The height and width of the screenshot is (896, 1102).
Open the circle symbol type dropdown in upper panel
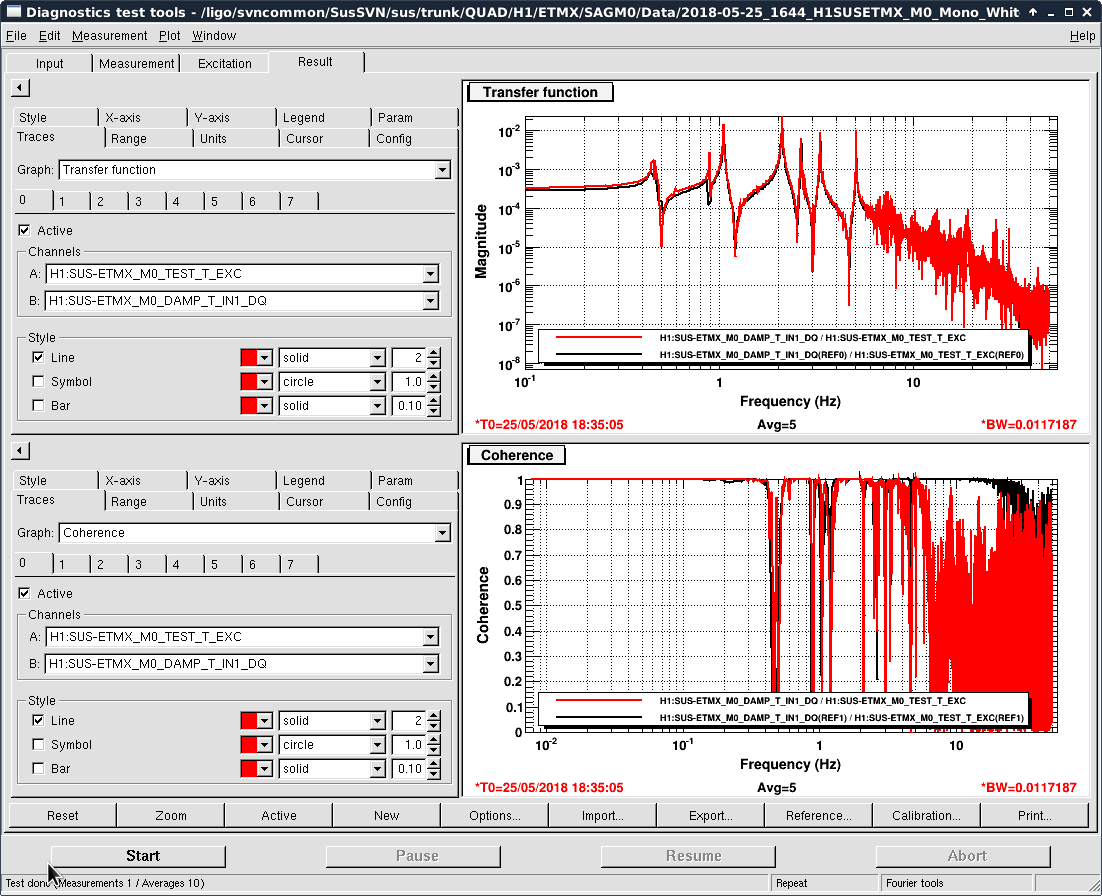click(x=377, y=382)
